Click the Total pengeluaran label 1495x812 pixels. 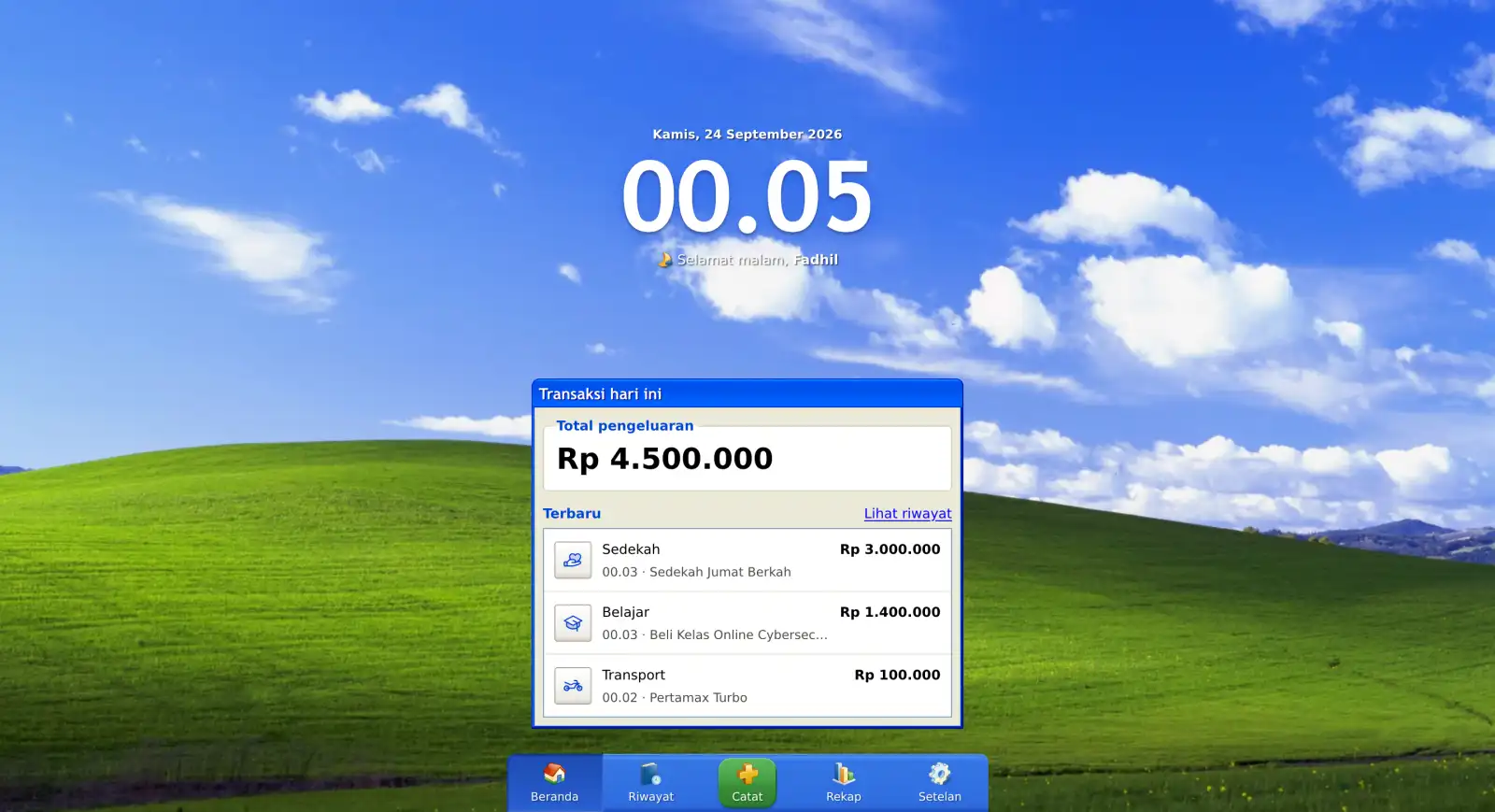(x=625, y=425)
